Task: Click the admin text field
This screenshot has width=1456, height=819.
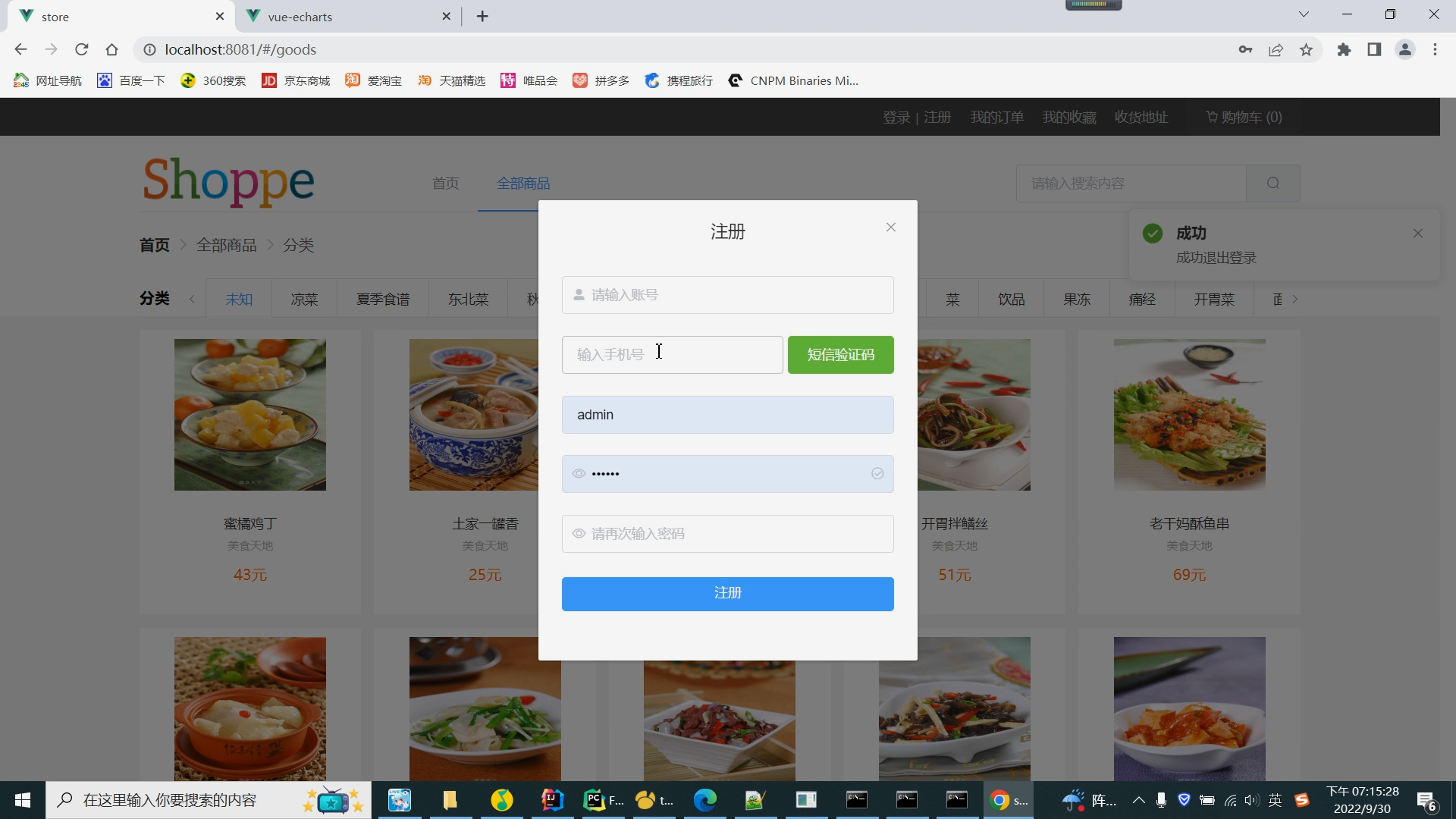Action: tap(728, 415)
